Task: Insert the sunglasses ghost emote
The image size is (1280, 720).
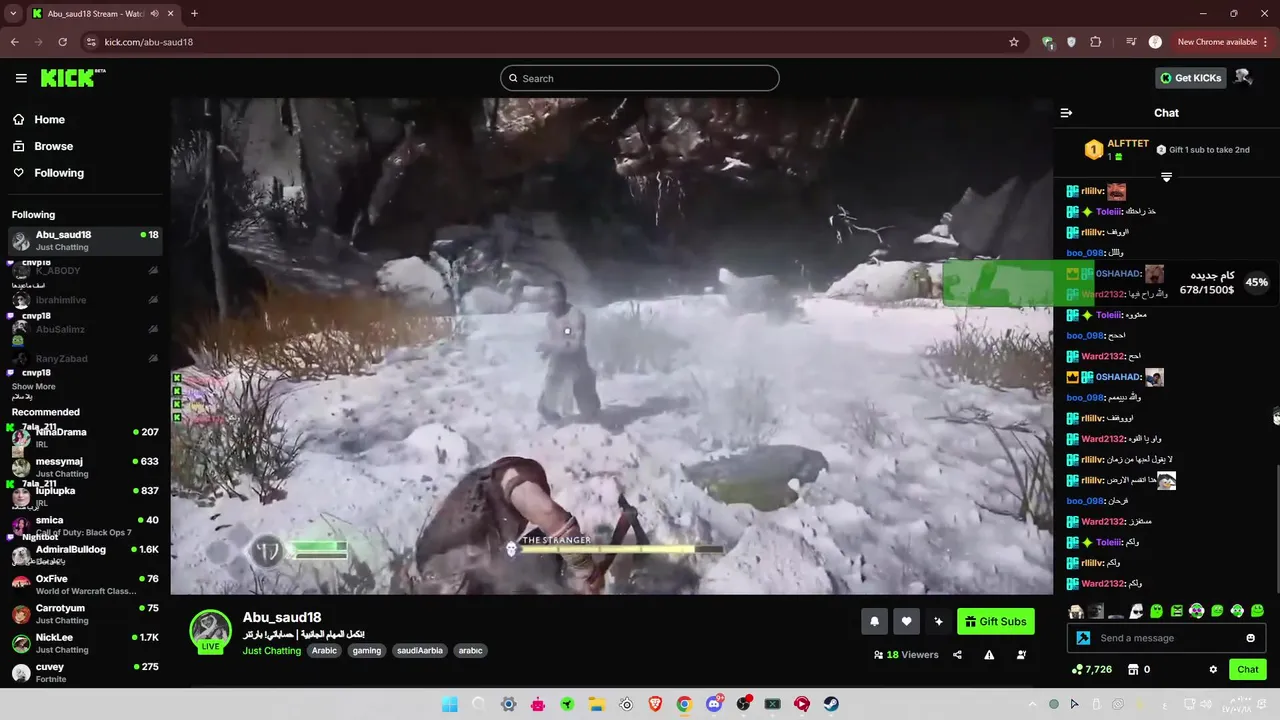Action: [1136, 611]
